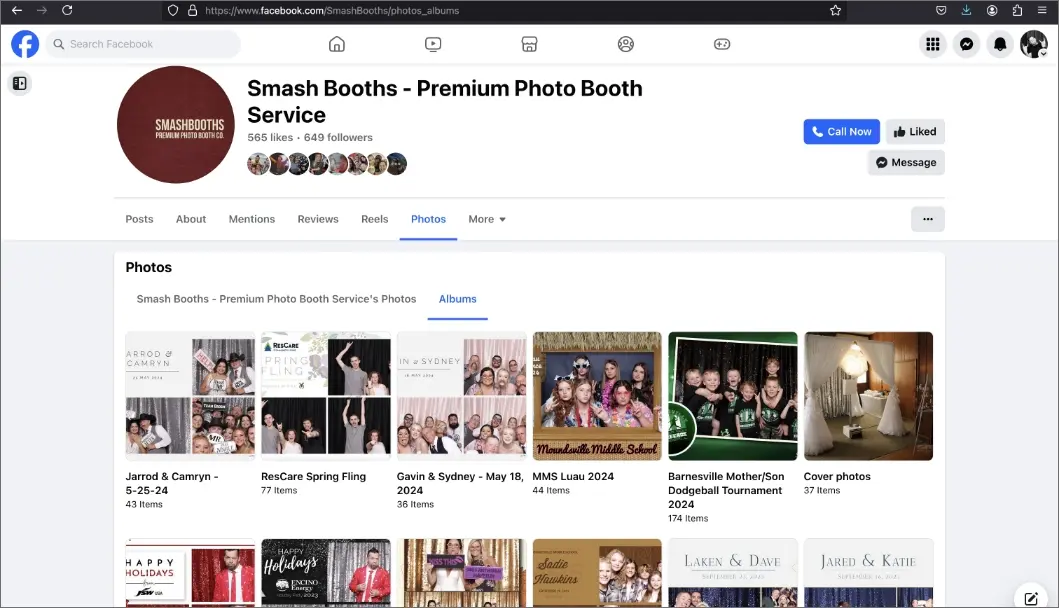Click the Liked button
The width and height of the screenshot is (1059, 608).
[x=915, y=132]
